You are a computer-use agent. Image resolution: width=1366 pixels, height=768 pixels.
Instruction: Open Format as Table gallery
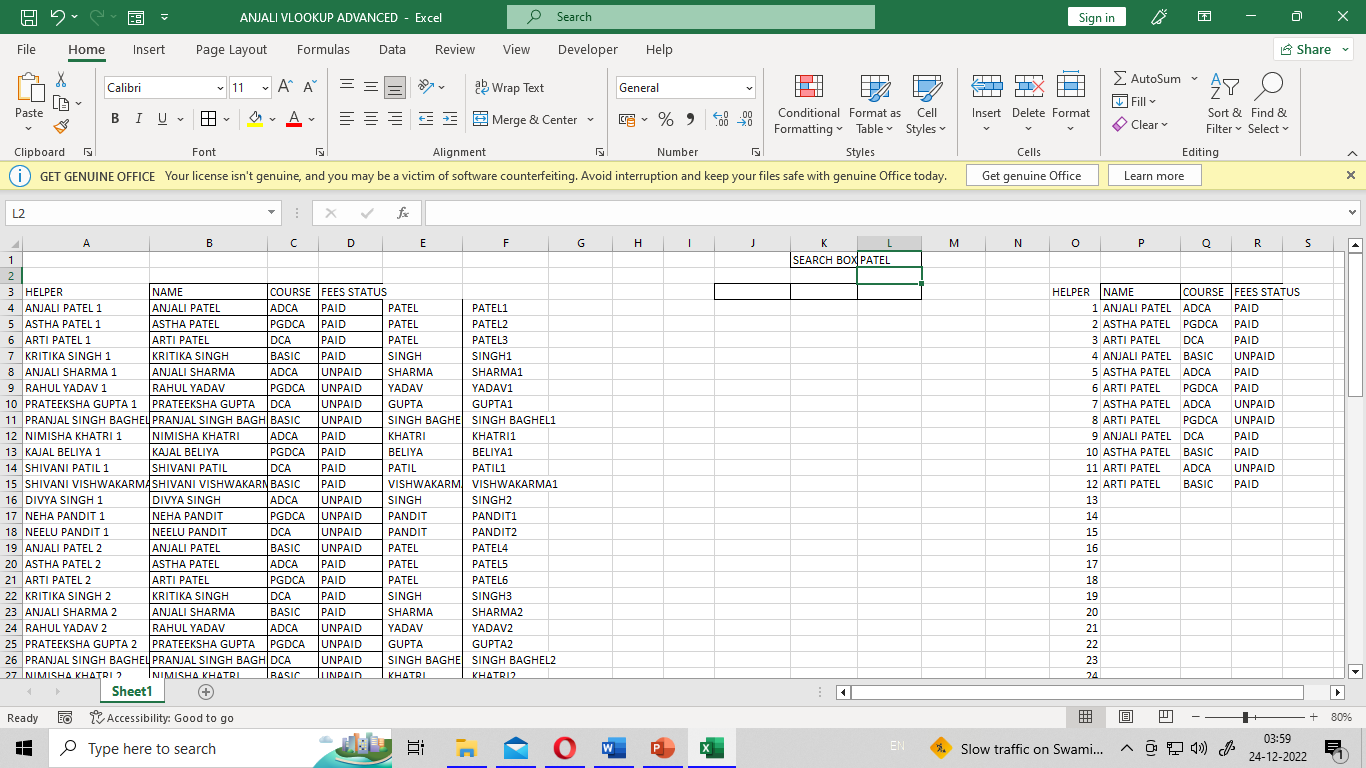(x=875, y=104)
